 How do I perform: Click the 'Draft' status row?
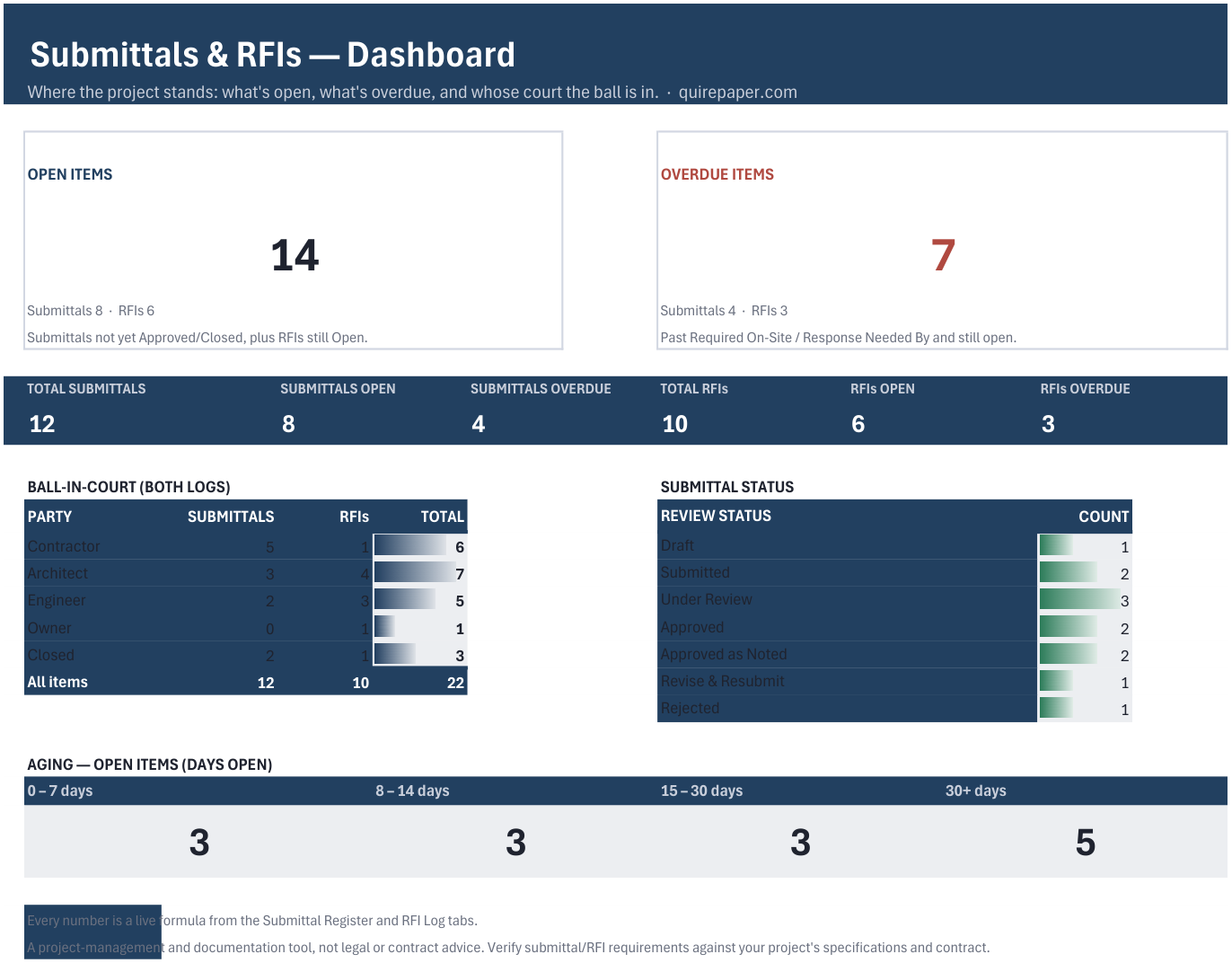894,545
